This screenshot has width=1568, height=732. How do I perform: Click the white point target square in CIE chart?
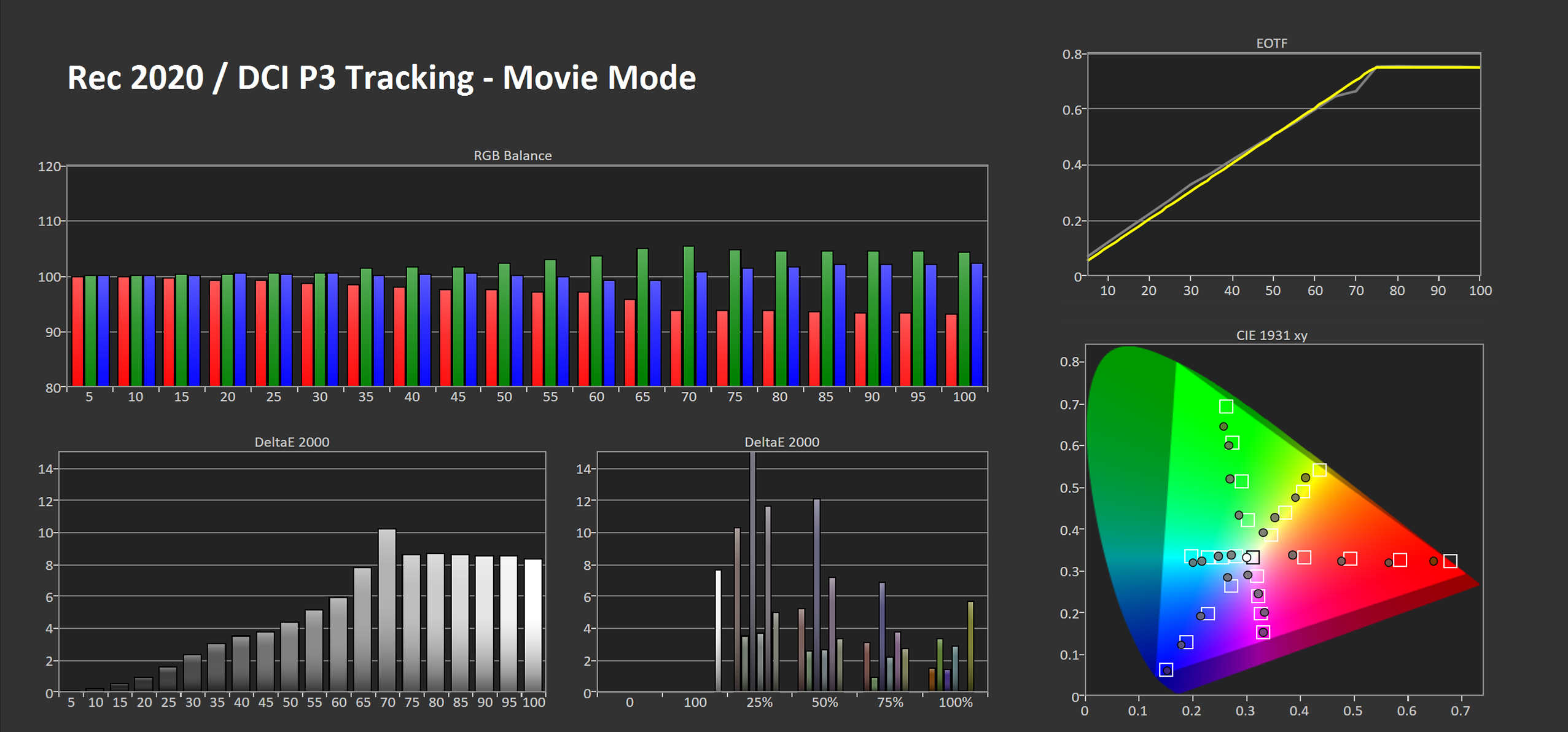(1253, 557)
